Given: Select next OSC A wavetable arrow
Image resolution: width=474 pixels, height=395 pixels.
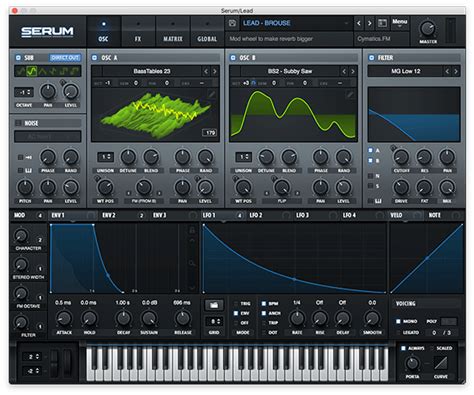Looking at the screenshot, I should coord(215,71).
